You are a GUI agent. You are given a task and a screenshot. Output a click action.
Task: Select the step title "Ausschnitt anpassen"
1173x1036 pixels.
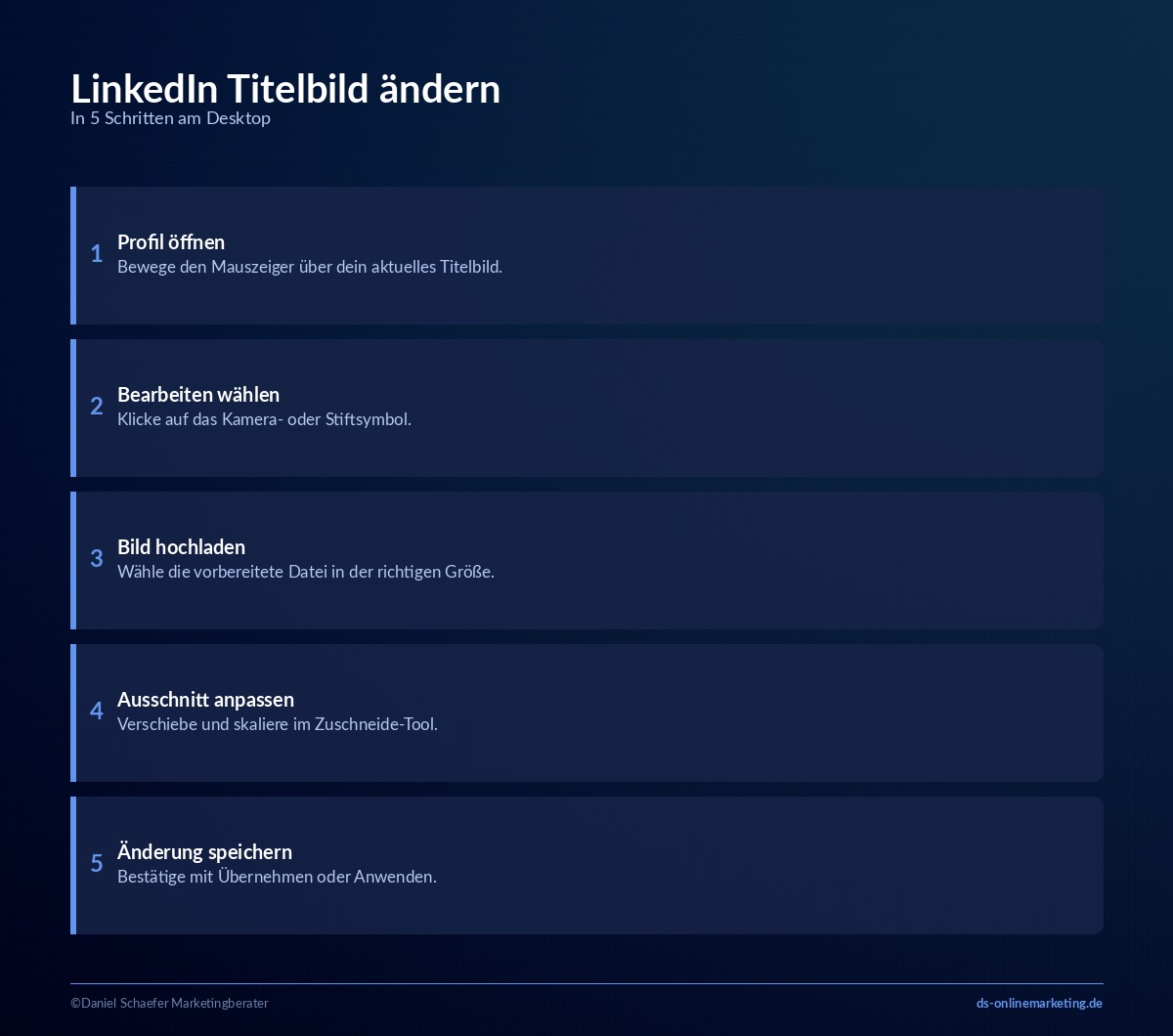point(205,699)
